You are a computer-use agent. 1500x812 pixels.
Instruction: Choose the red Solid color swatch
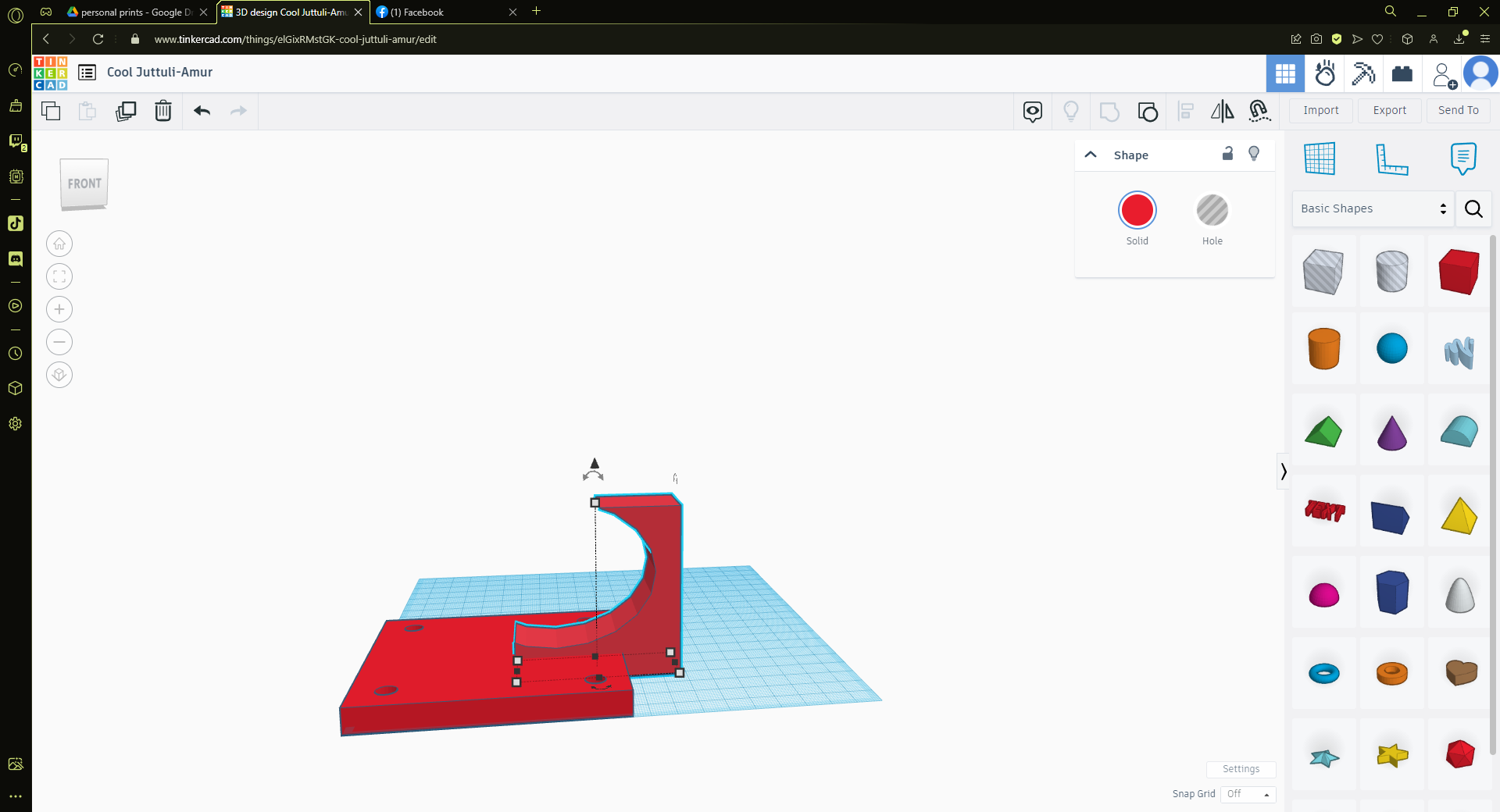pos(1137,210)
